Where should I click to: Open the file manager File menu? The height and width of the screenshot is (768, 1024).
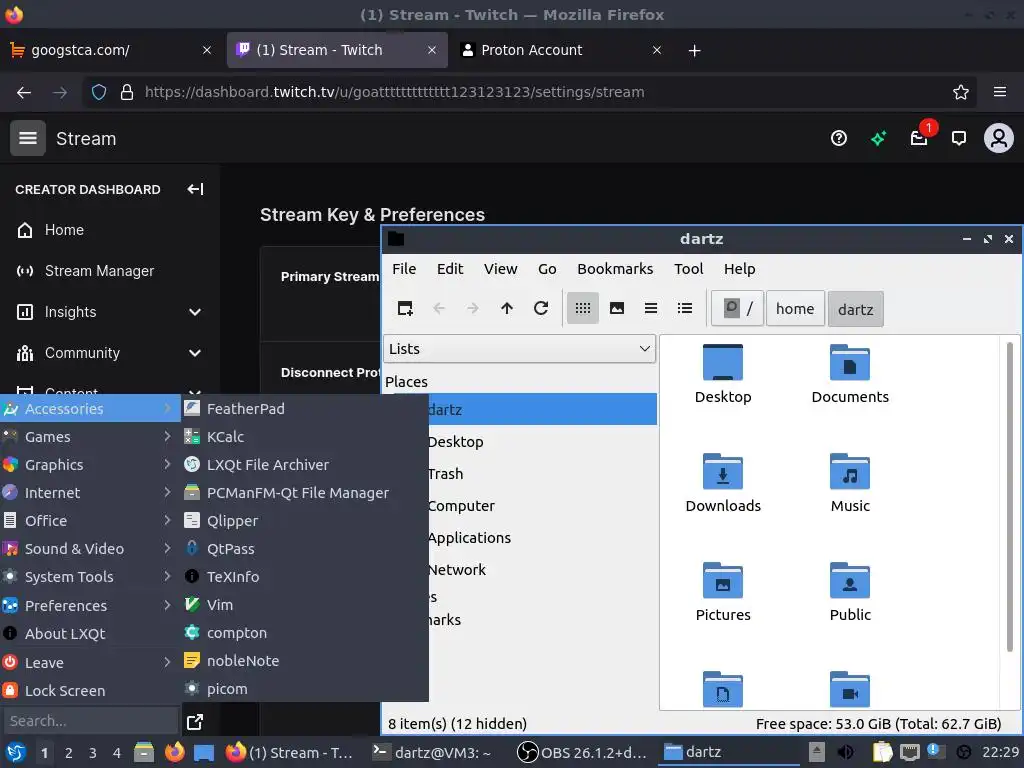tap(404, 269)
